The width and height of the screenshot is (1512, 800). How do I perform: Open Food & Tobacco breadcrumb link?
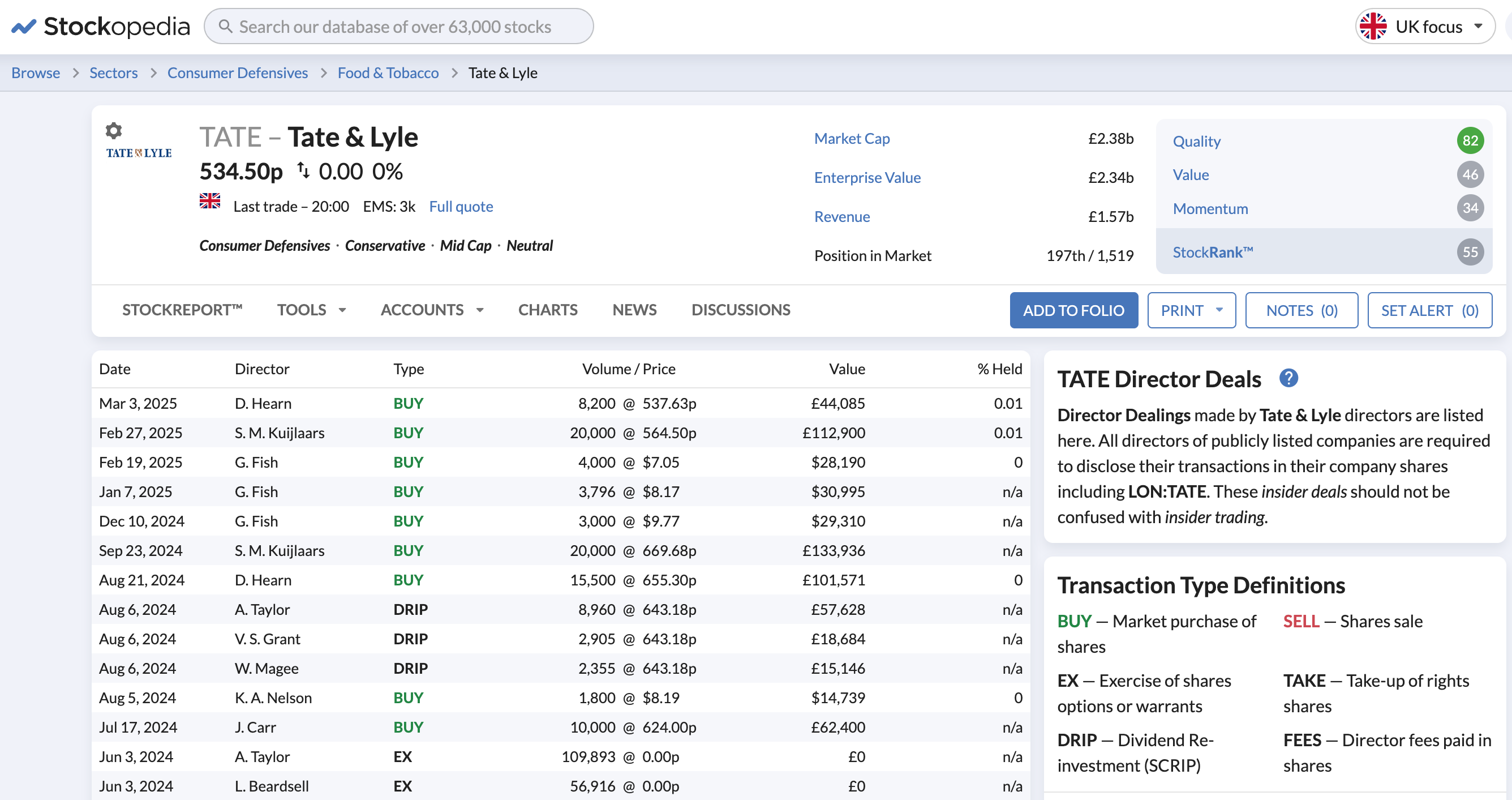tap(388, 73)
